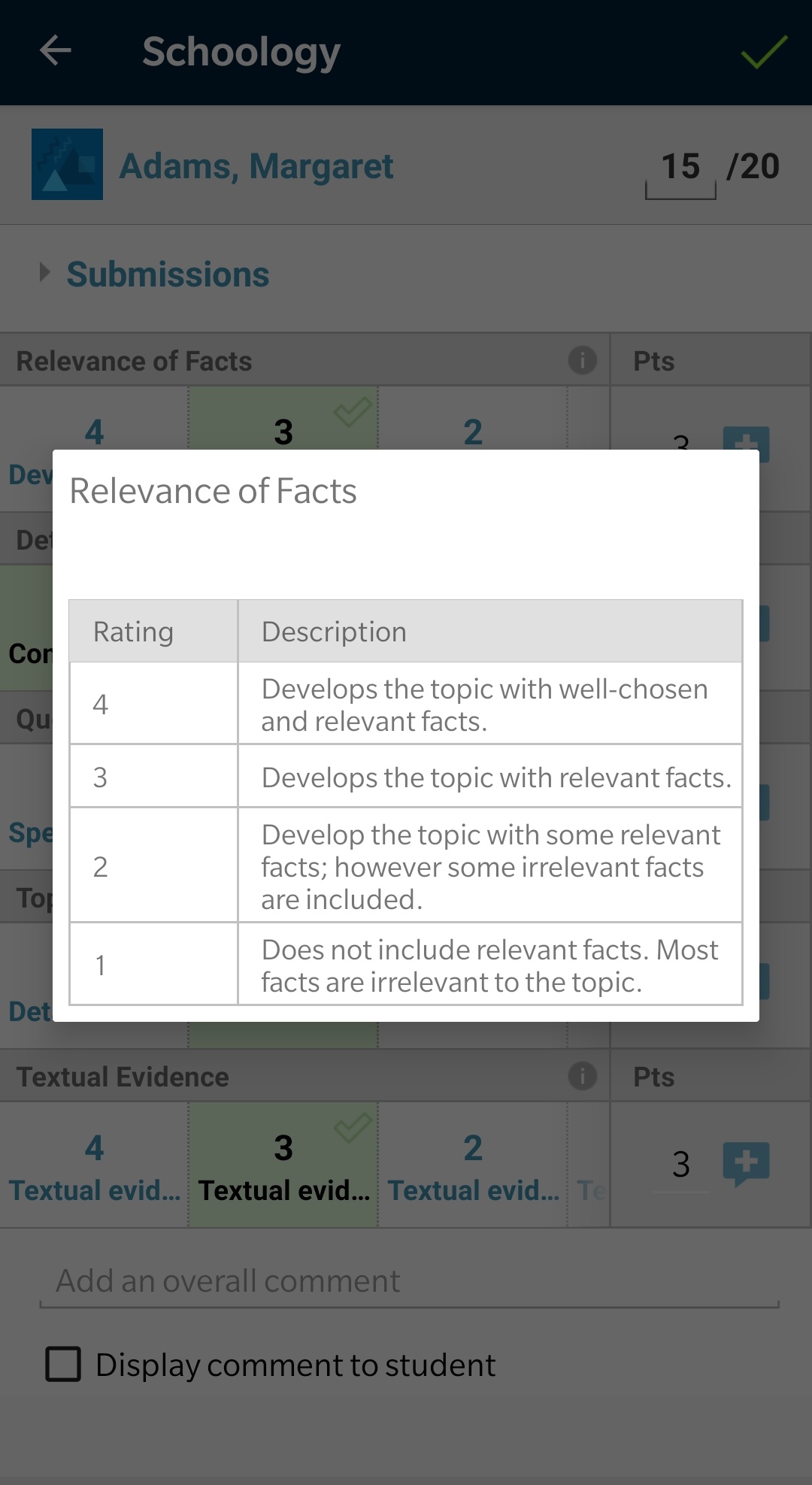Screen dimensions: 812x1485
Task: Click the overall comment text field
Action: pos(408,1281)
